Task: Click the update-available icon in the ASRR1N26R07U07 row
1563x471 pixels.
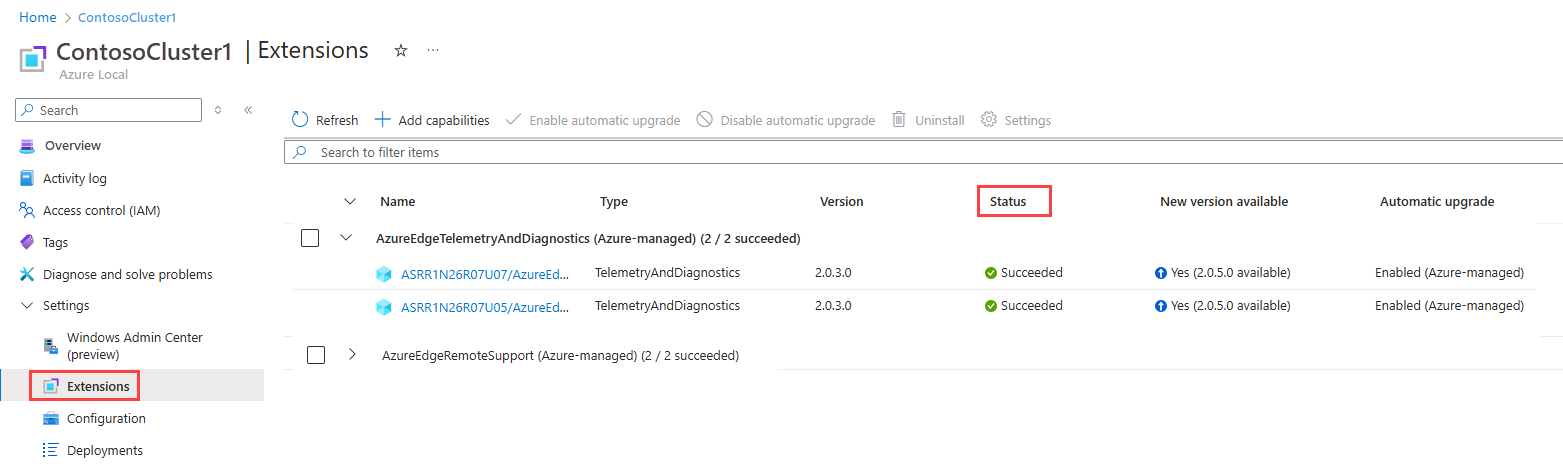Action: pos(1161,273)
